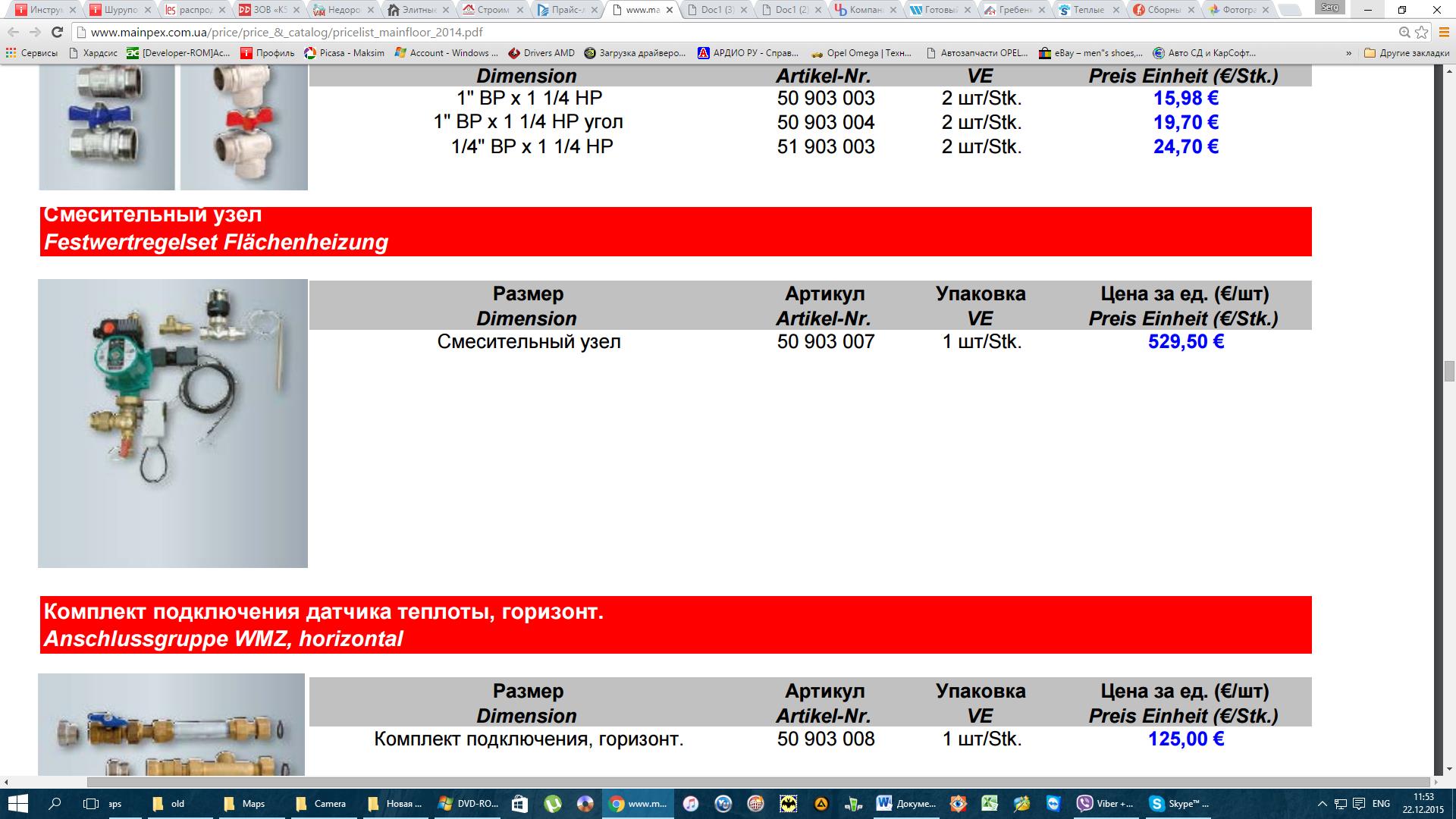Image resolution: width=1456 pixels, height=819 pixels.
Task: Switch to the Doc1 (3) tab
Action: [x=716, y=10]
